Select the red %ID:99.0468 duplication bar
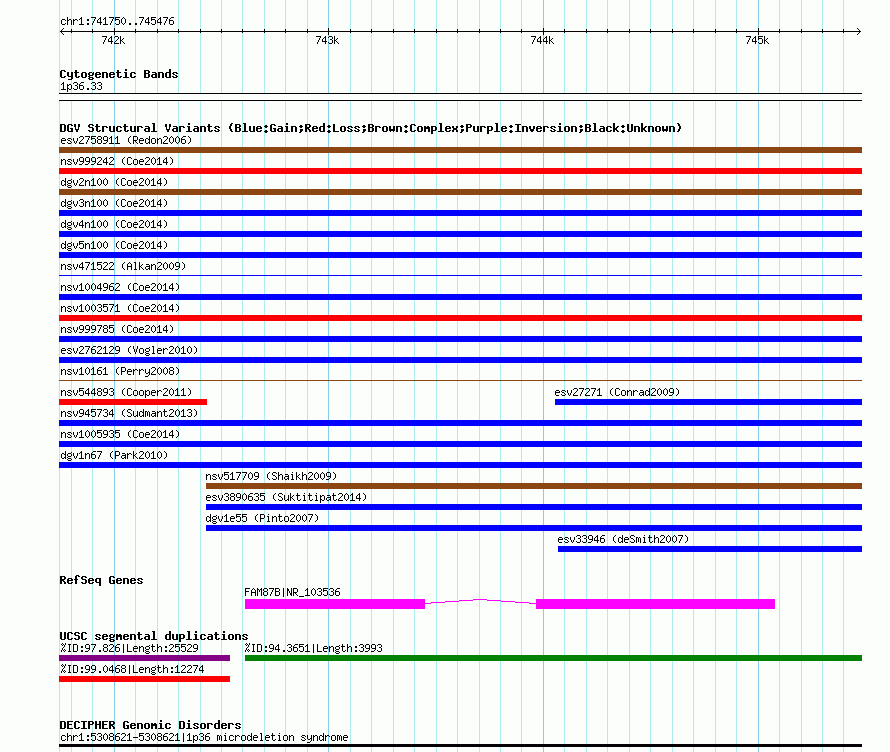 tap(145, 679)
